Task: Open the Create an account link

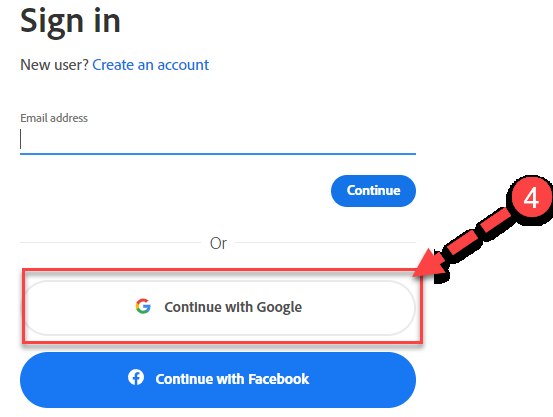Action: coord(151,65)
